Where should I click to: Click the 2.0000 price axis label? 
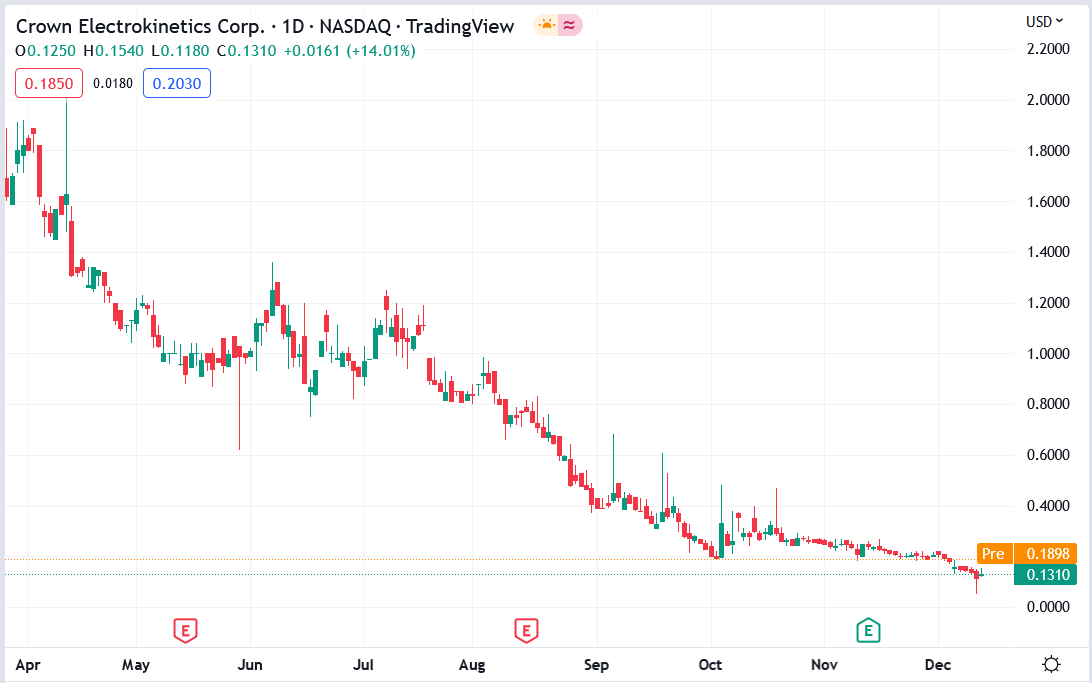click(1048, 100)
